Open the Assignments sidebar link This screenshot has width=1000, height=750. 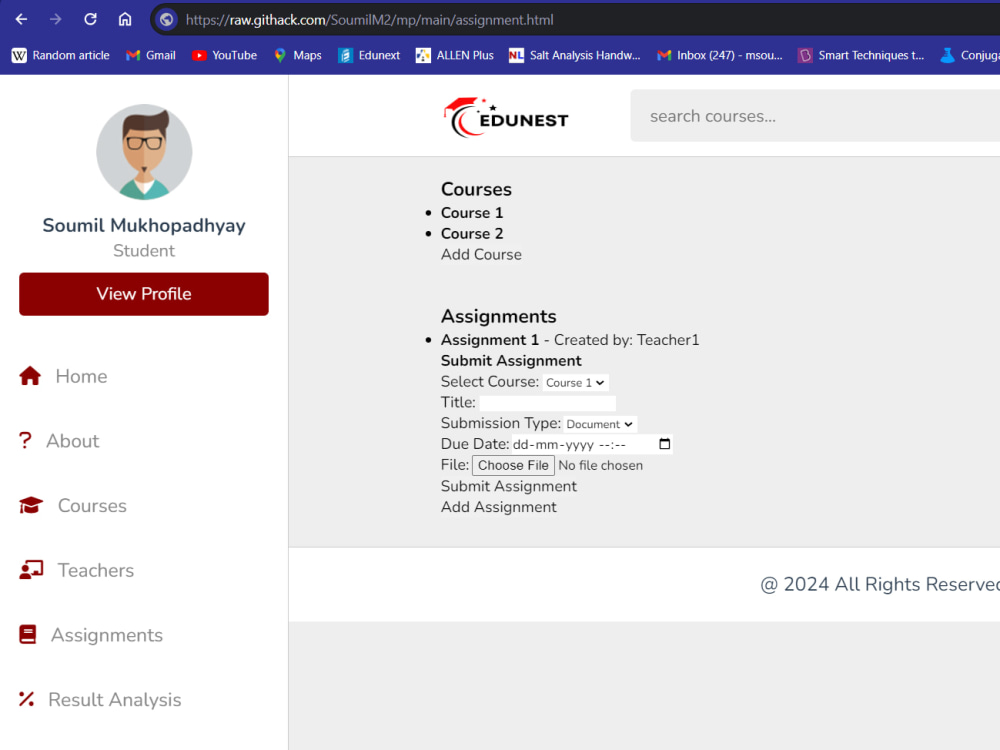point(107,635)
